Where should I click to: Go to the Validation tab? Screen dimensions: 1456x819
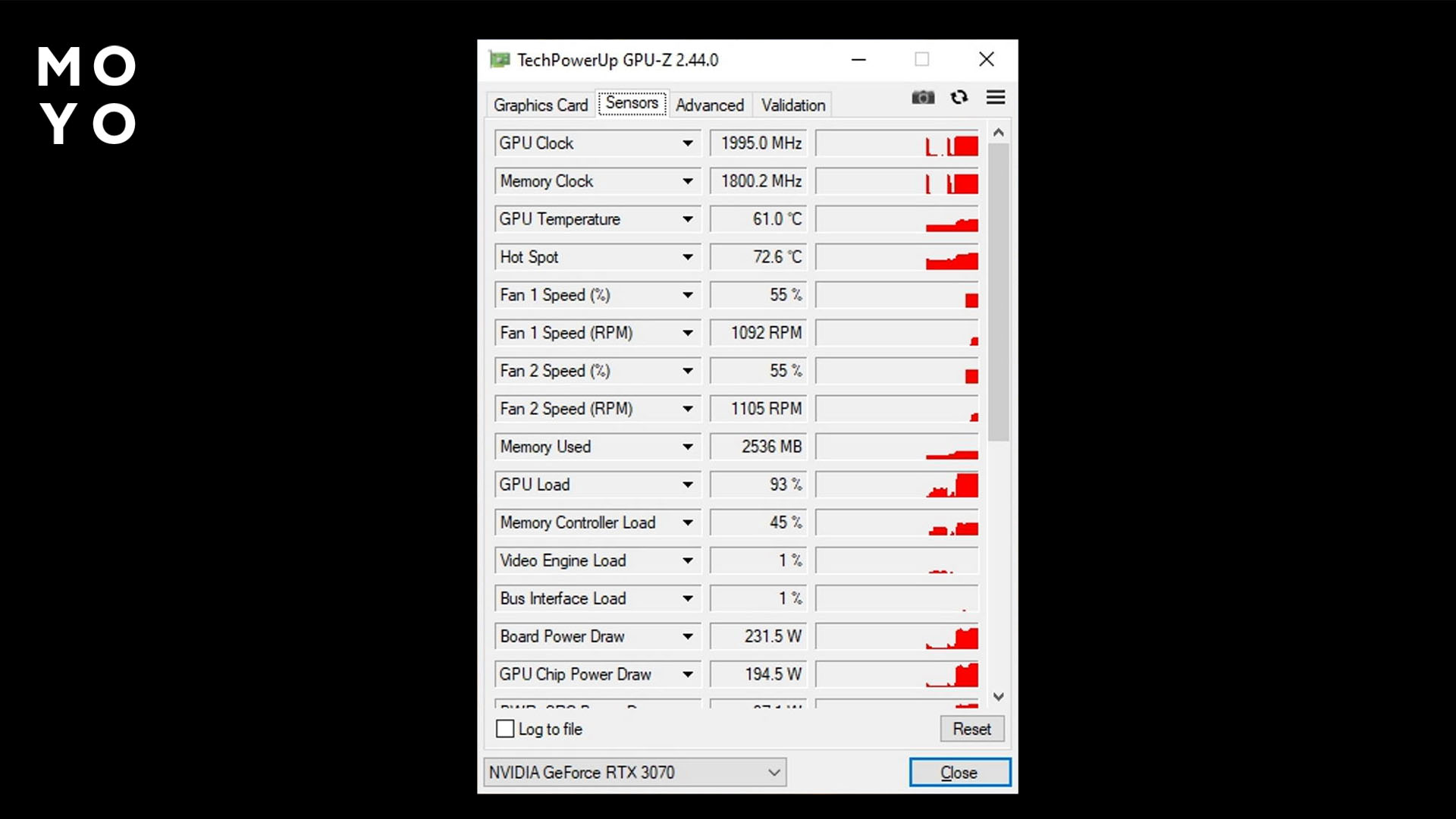(793, 105)
